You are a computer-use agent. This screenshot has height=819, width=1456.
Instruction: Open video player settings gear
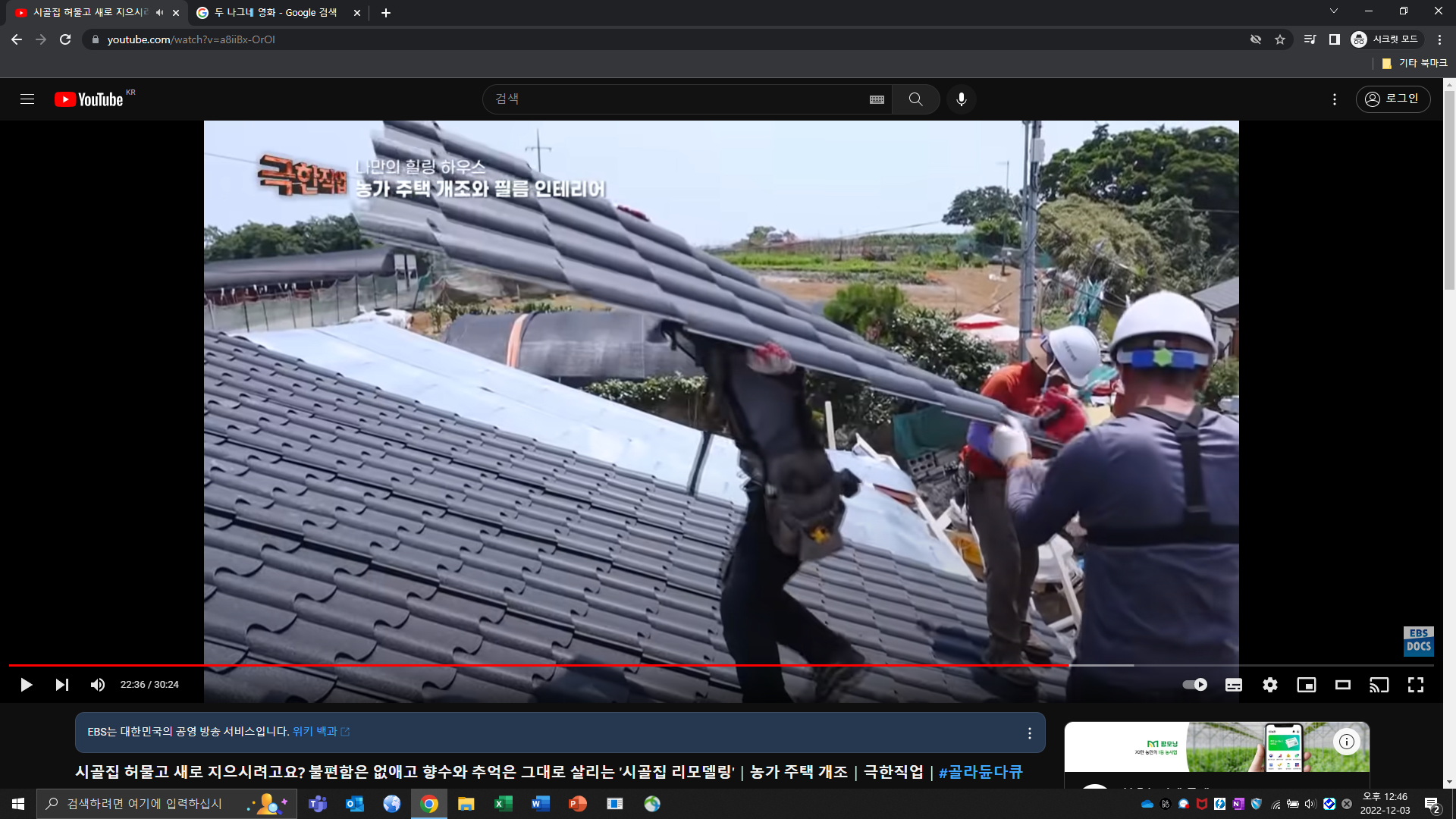click(1270, 685)
